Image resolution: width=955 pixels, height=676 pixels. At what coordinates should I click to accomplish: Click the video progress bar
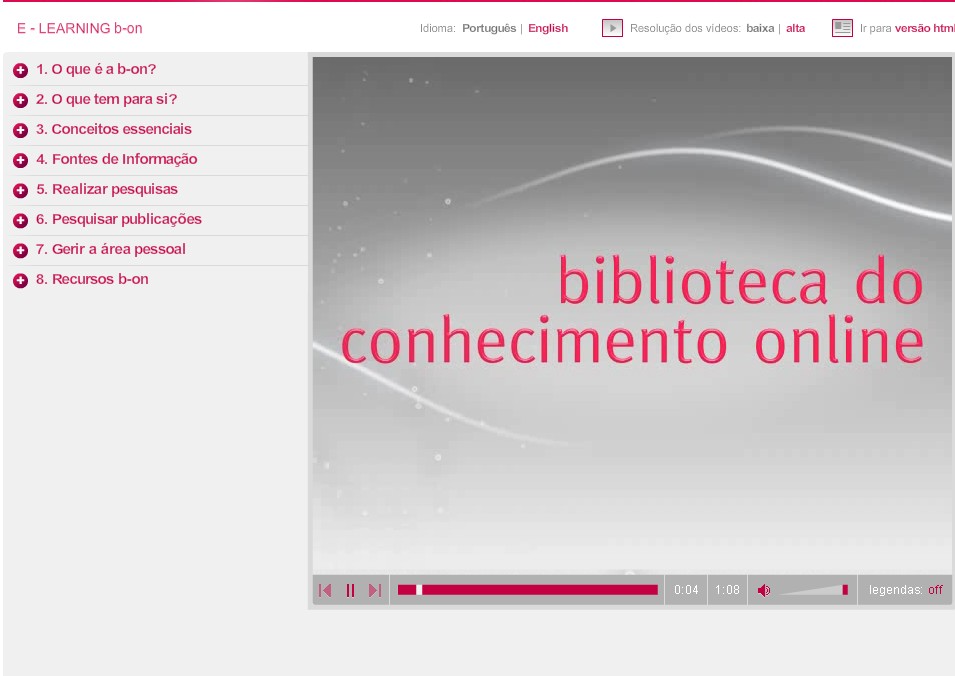click(x=527, y=590)
